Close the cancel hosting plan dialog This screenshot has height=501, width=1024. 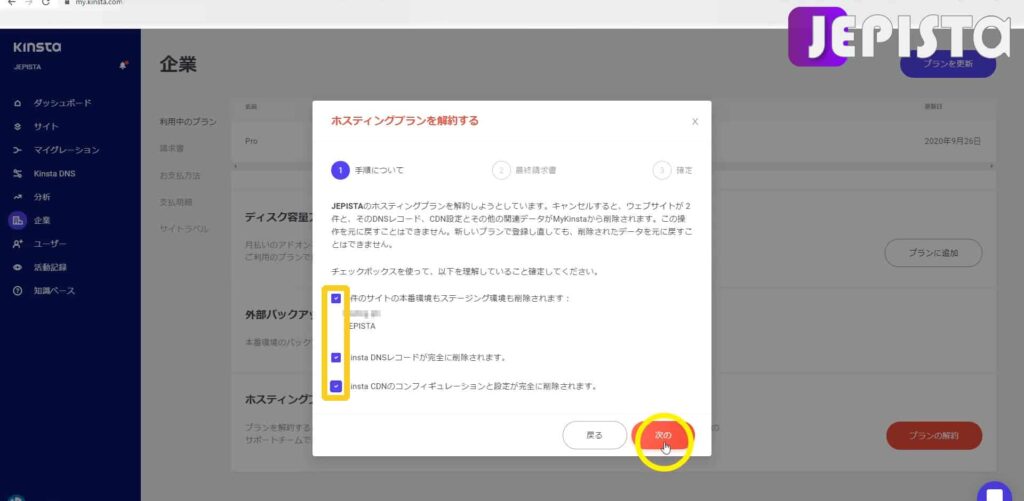(695, 121)
